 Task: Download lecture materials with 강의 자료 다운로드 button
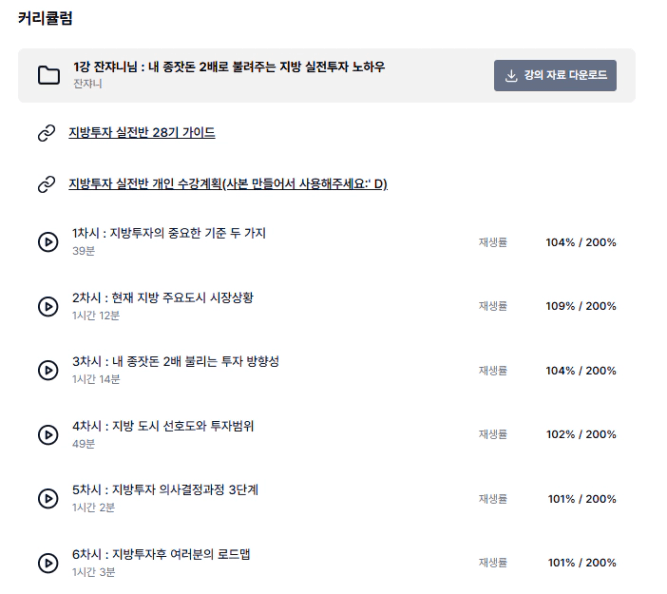pos(555,75)
